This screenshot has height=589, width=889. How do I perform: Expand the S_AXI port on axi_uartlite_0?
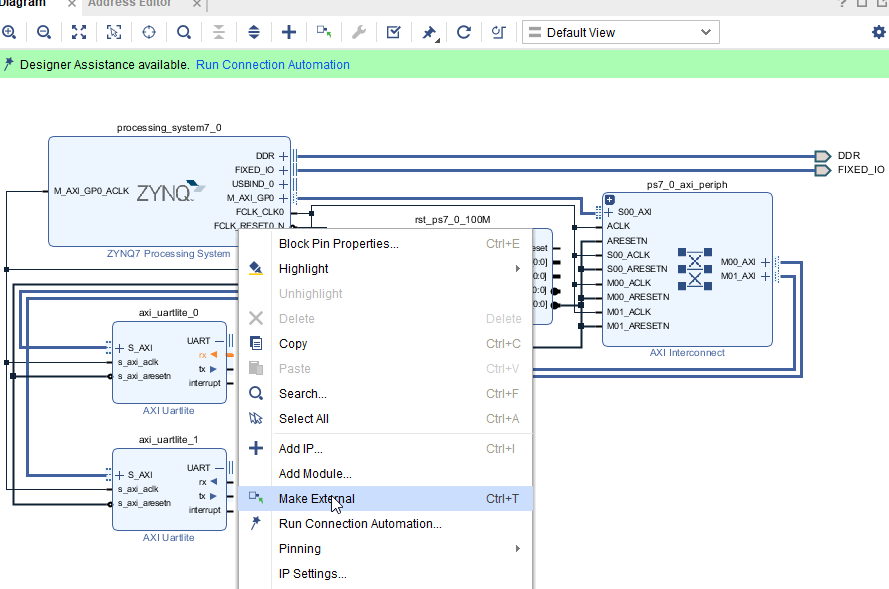point(119,348)
